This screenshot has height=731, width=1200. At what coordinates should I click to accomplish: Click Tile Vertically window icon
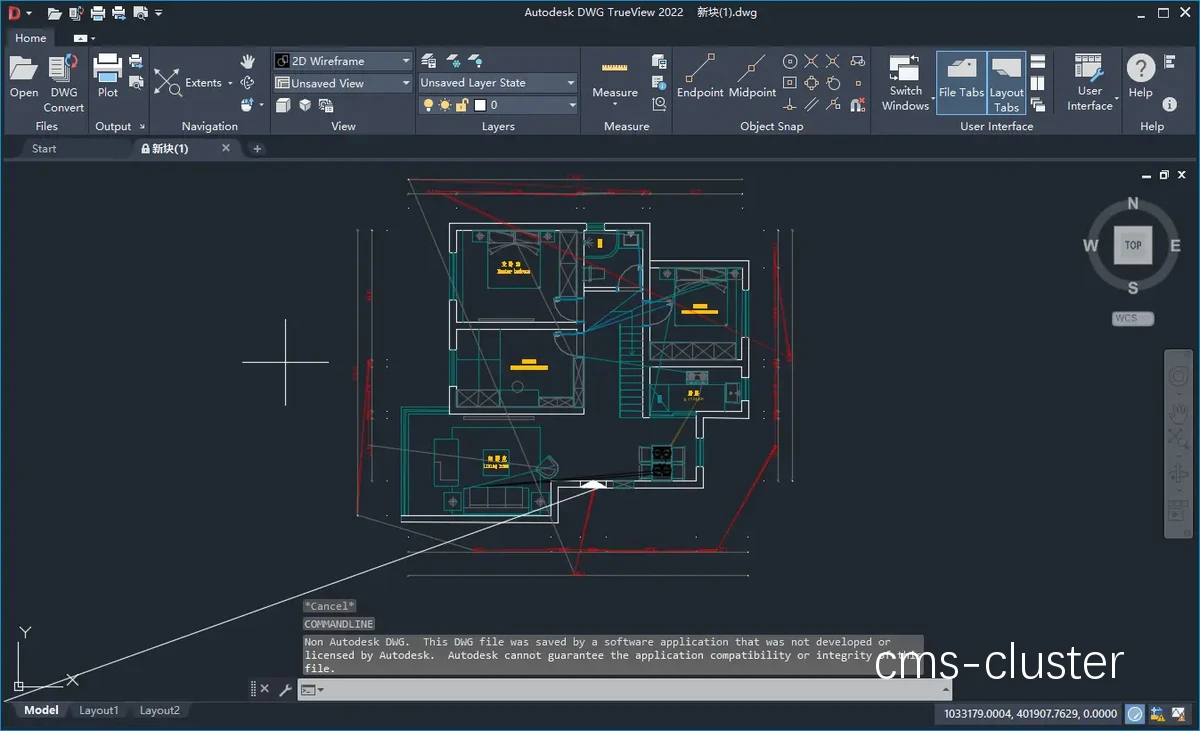1038,83
